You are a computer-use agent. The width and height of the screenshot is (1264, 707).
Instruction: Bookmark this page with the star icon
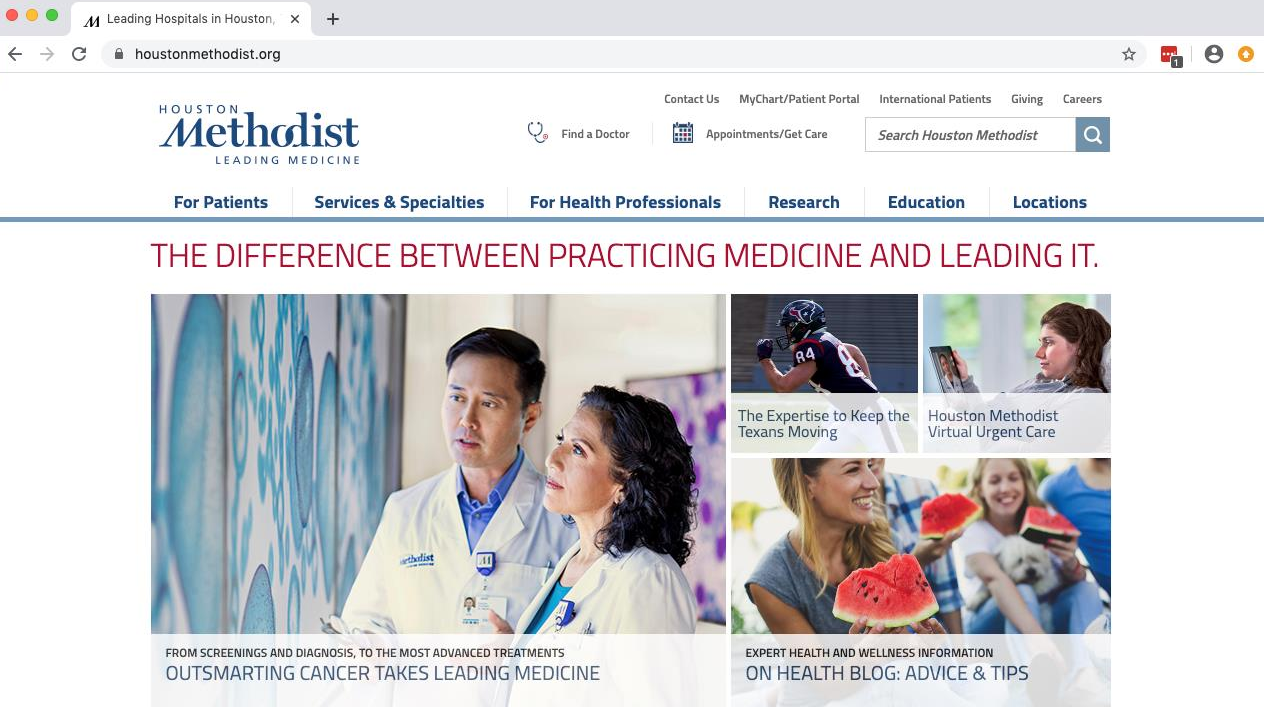point(1129,54)
